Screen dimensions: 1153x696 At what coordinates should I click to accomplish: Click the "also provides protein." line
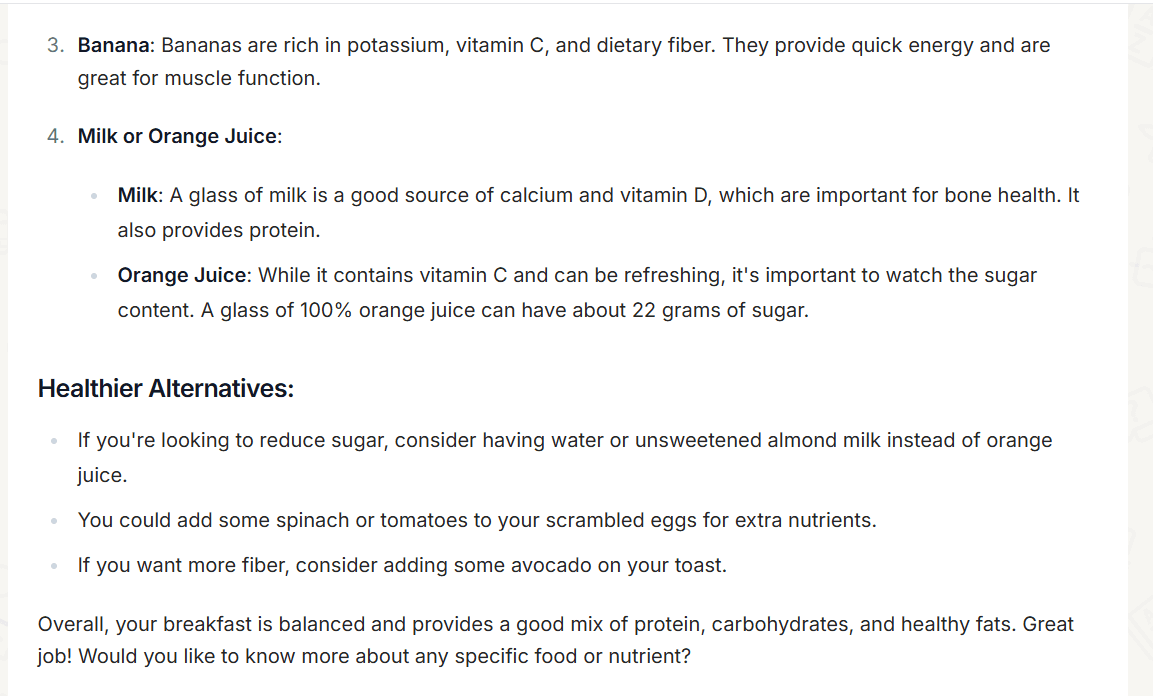click(219, 231)
